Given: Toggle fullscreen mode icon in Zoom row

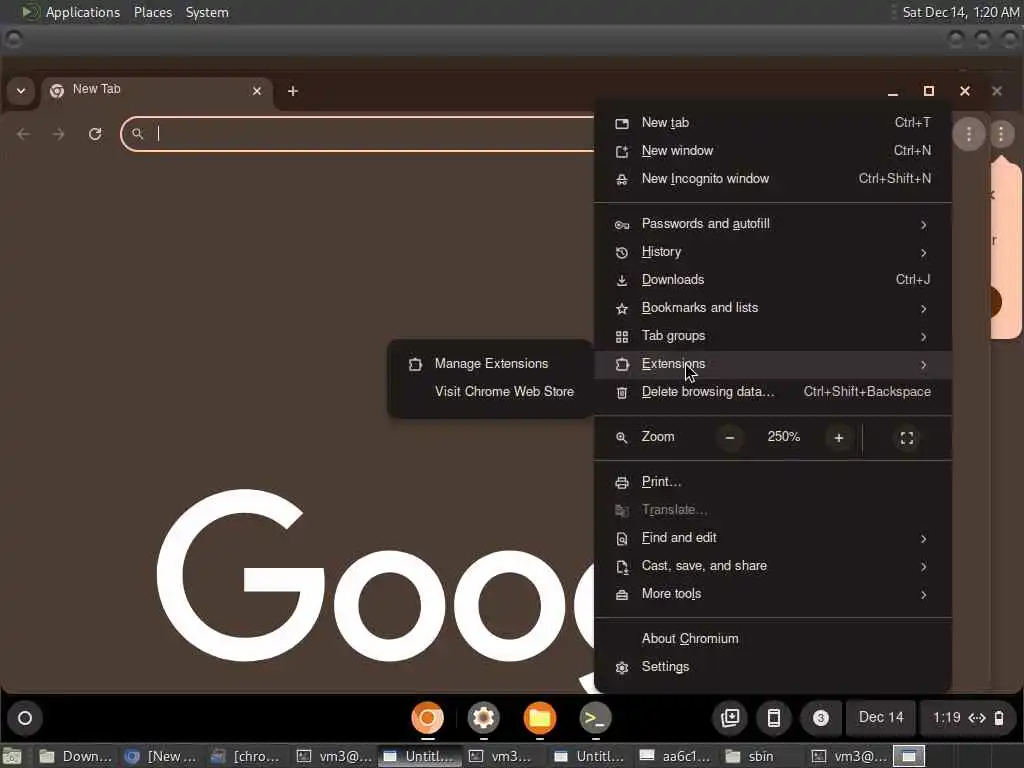Looking at the screenshot, I should [907, 438].
